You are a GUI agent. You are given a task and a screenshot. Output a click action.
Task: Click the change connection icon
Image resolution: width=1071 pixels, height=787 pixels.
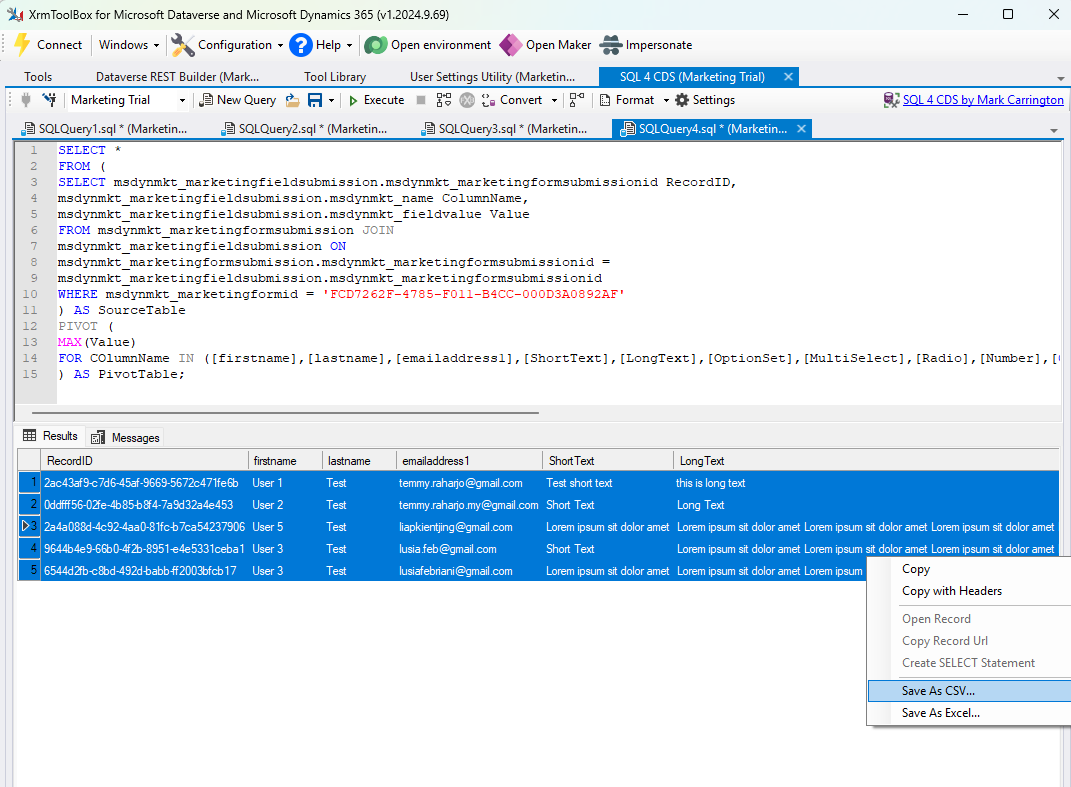pyautogui.click(x=49, y=100)
